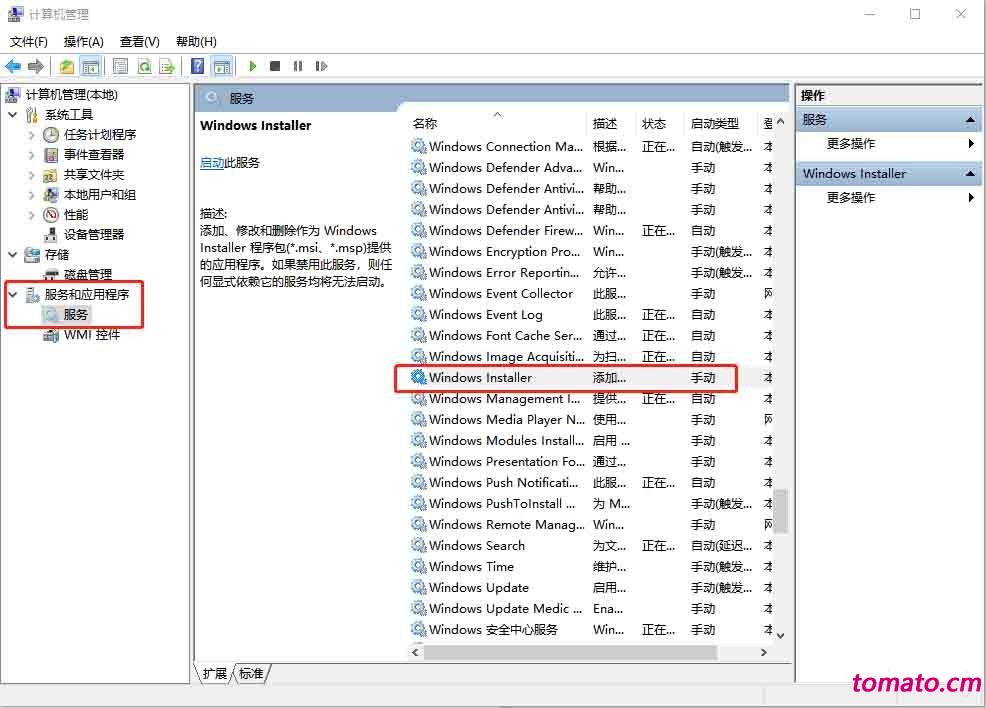Stop the service with the square icon

(x=275, y=66)
